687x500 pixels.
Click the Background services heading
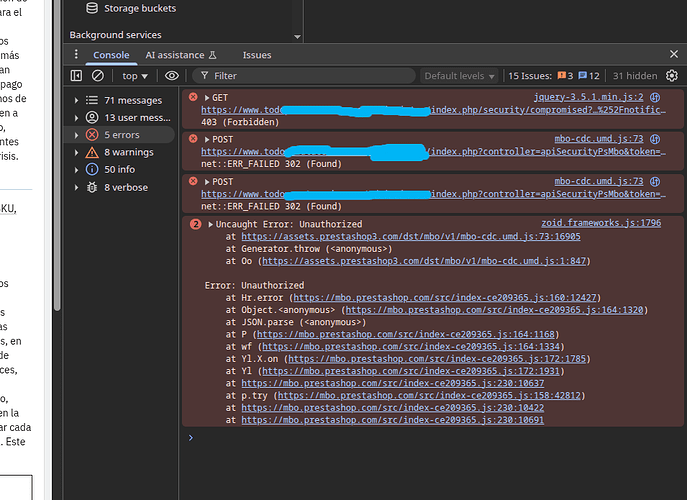point(115,35)
